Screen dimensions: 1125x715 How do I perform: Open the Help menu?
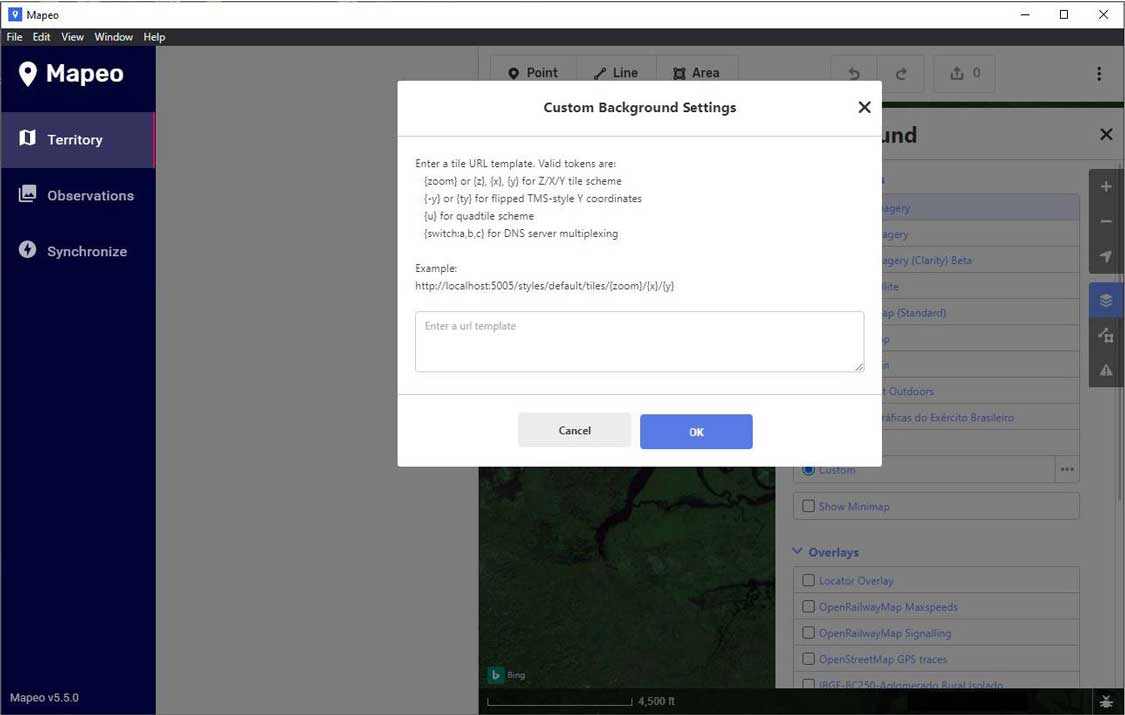(154, 37)
